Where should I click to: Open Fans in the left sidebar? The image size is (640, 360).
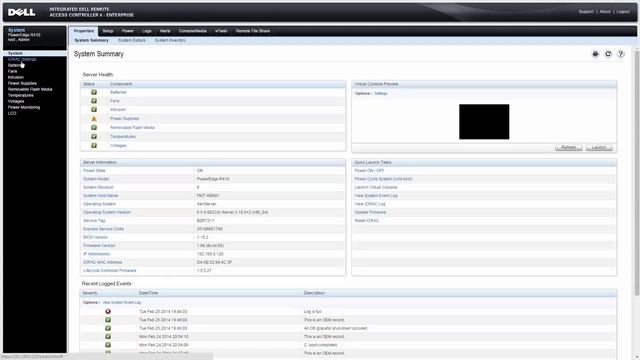tap(13, 71)
